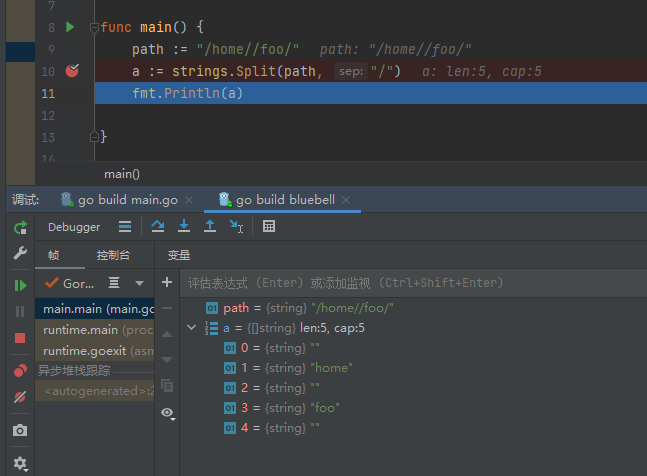647x476 pixels.
Task: Click the Rerun debug session icon
Action: pos(20,228)
